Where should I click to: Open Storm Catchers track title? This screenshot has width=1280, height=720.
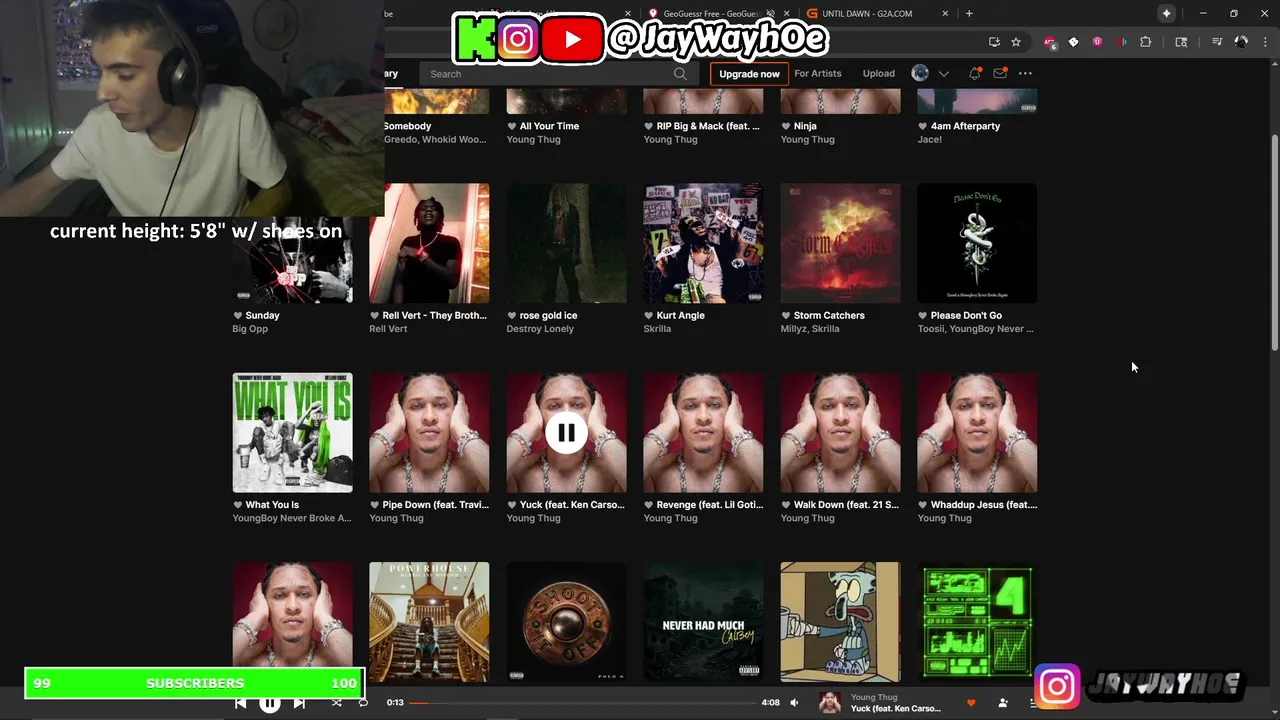[x=829, y=315]
